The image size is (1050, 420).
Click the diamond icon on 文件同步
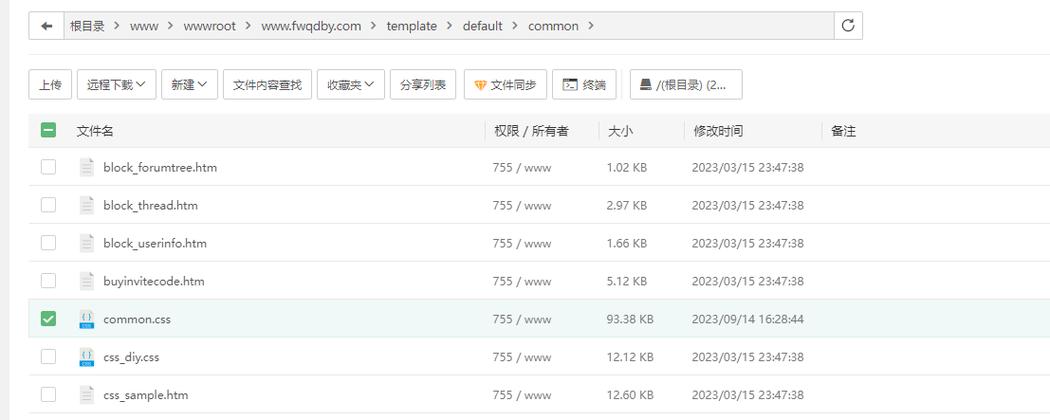click(x=480, y=85)
